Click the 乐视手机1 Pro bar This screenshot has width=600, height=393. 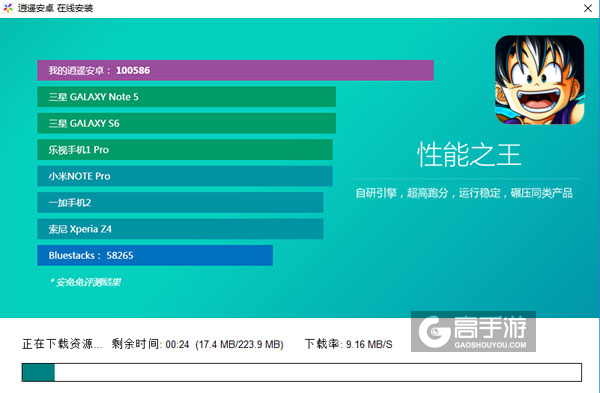(x=185, y=150)
